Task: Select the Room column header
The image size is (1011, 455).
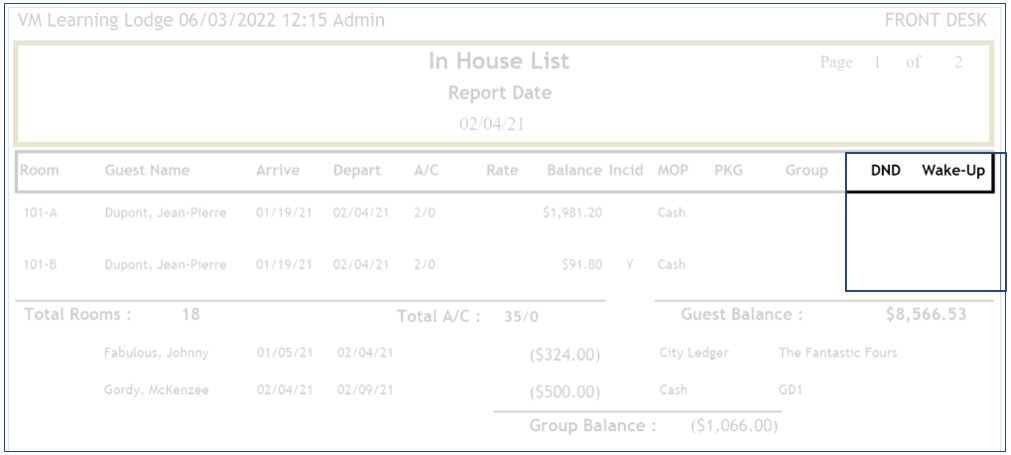Action: 40,170
